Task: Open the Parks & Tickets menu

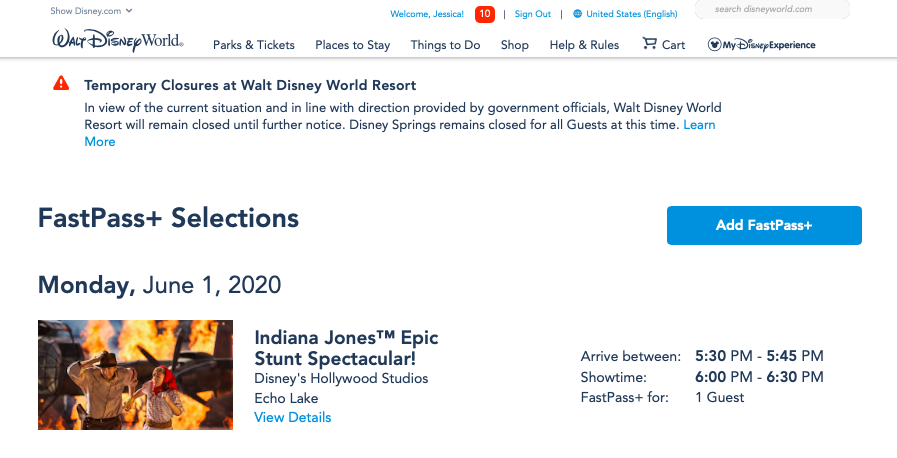Action: tap(253, 45)
